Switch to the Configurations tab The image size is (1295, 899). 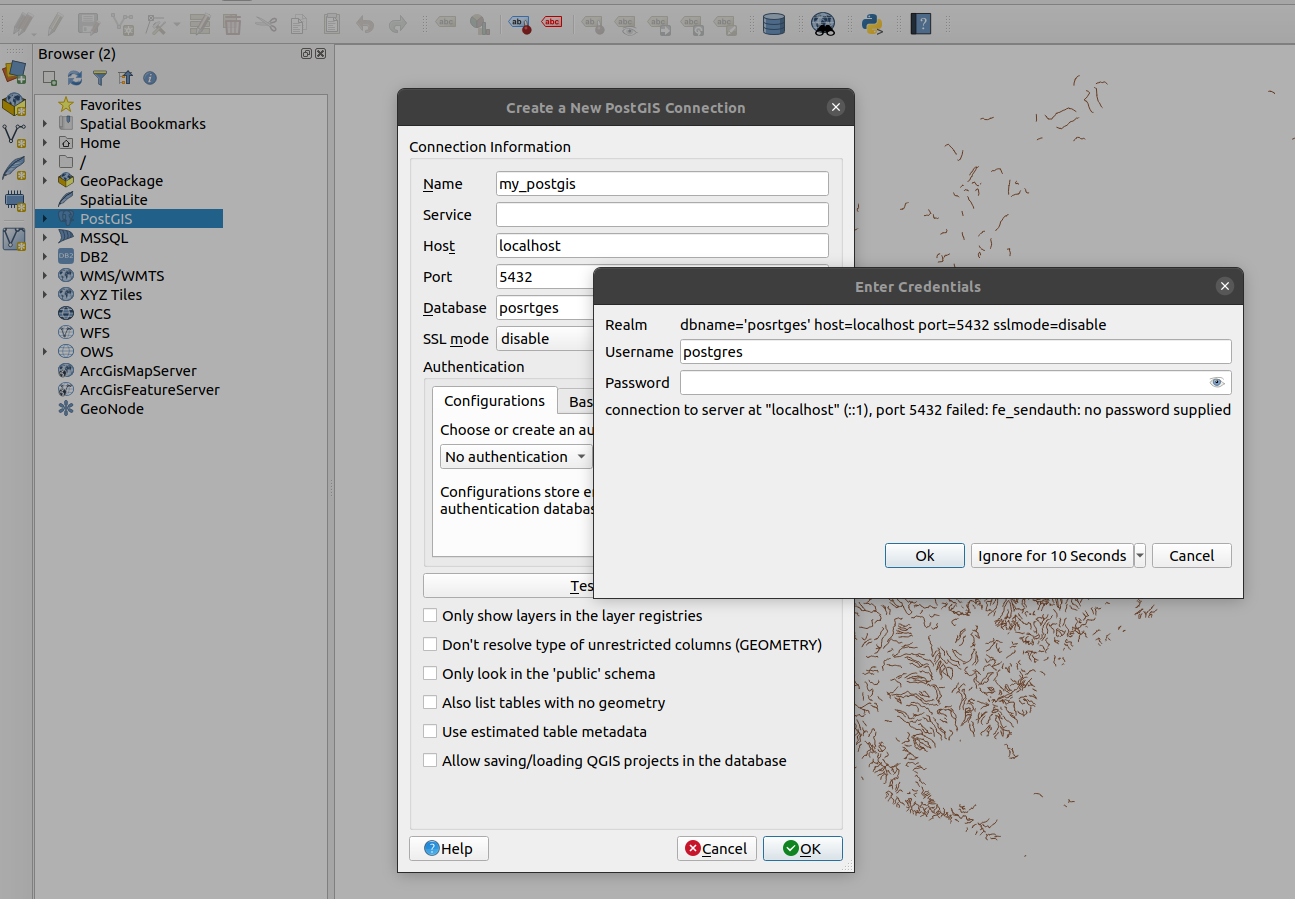[494, 401]
